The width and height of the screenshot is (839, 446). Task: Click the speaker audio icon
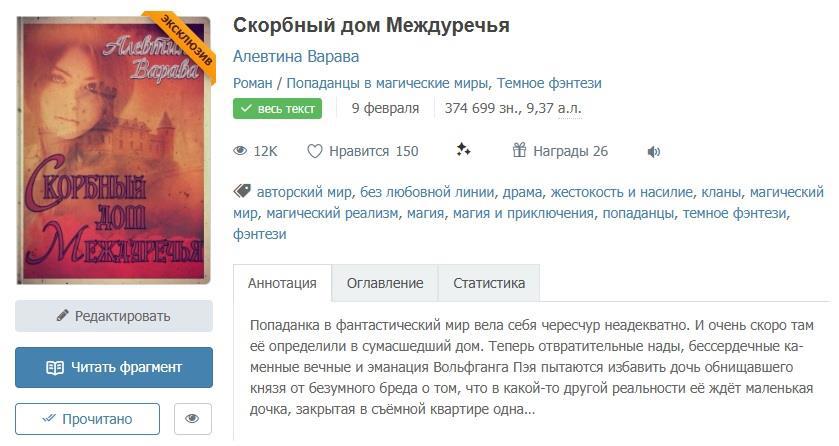tap(654, 152)
